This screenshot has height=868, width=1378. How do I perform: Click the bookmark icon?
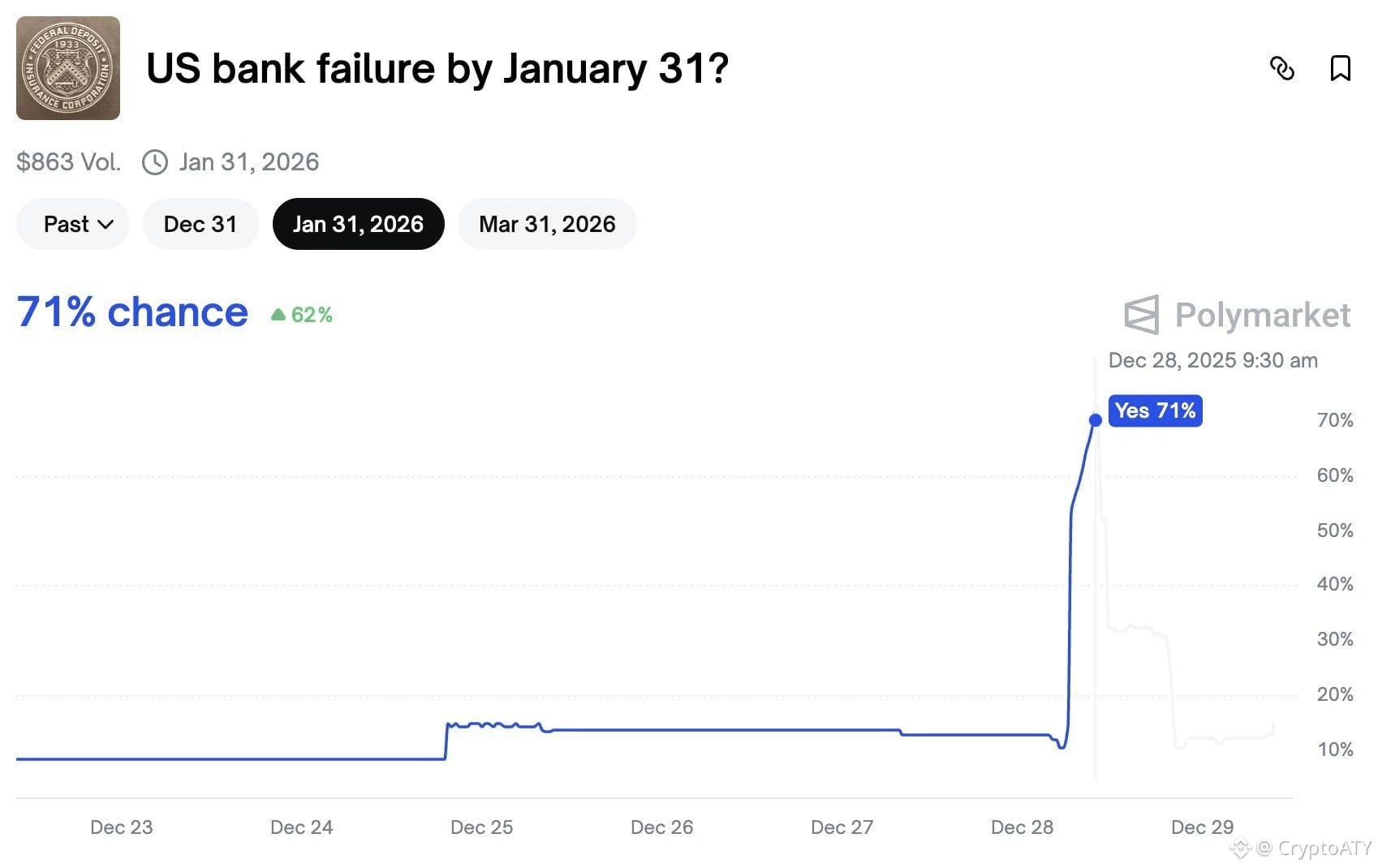click(x=1341, y=68)
